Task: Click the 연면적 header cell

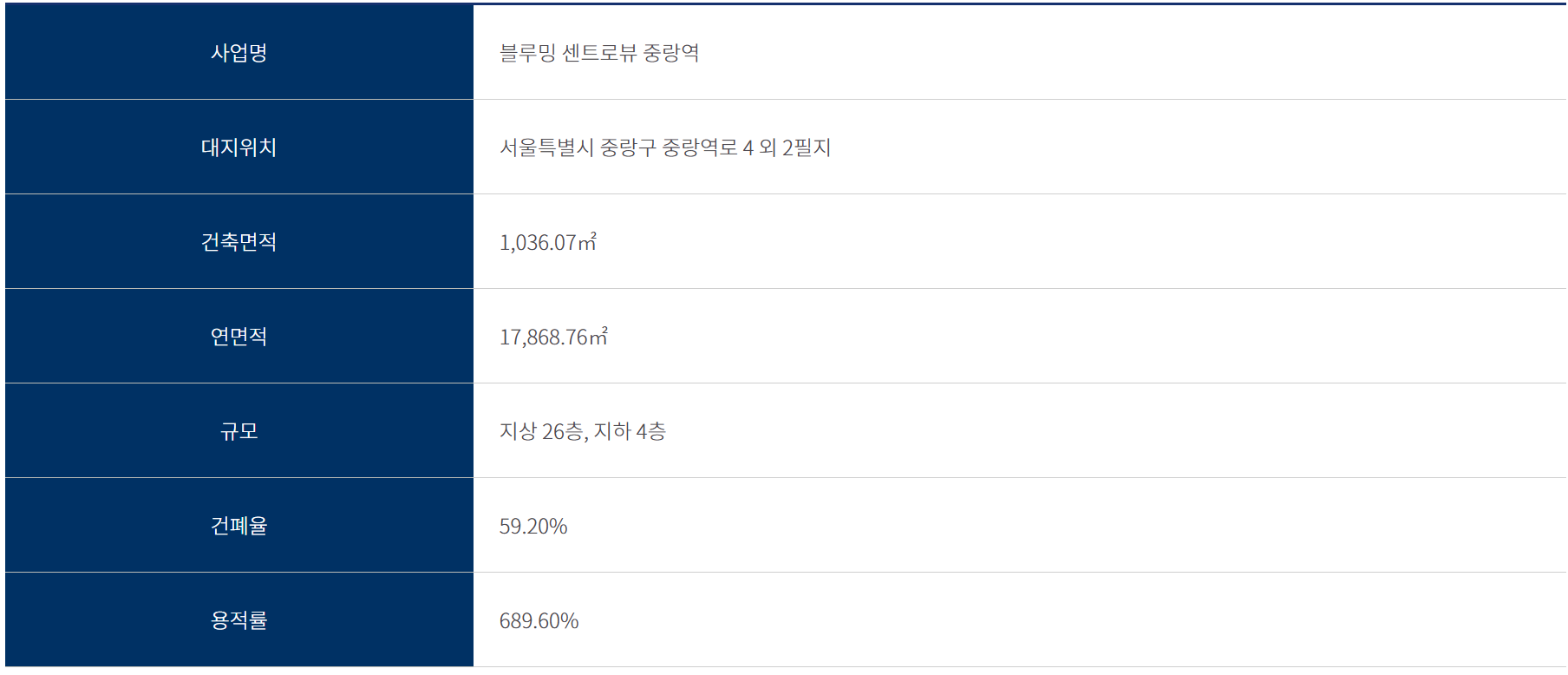Action: click(238, 337)
